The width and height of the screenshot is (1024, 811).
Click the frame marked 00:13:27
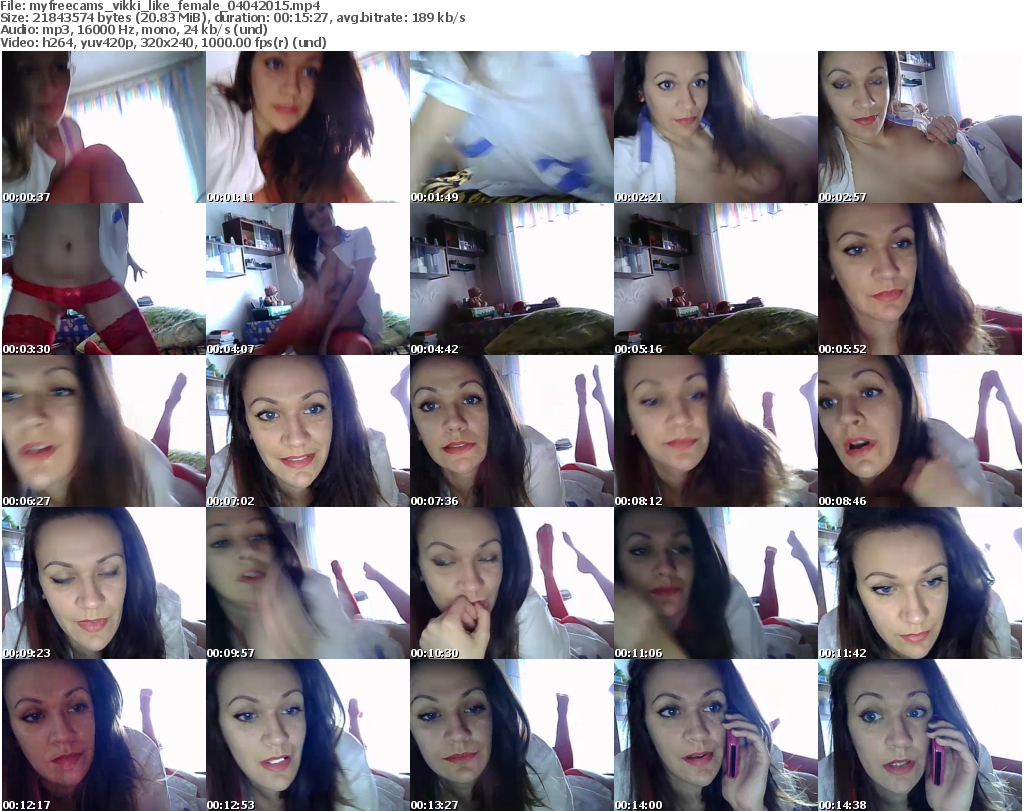pyautogui.click(x=511, y=735)
